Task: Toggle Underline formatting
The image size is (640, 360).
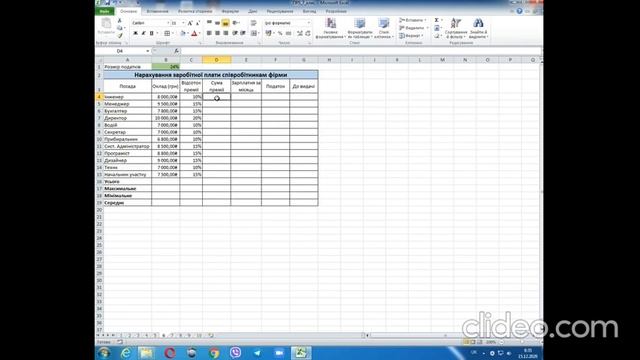Action: coord(151,33)
